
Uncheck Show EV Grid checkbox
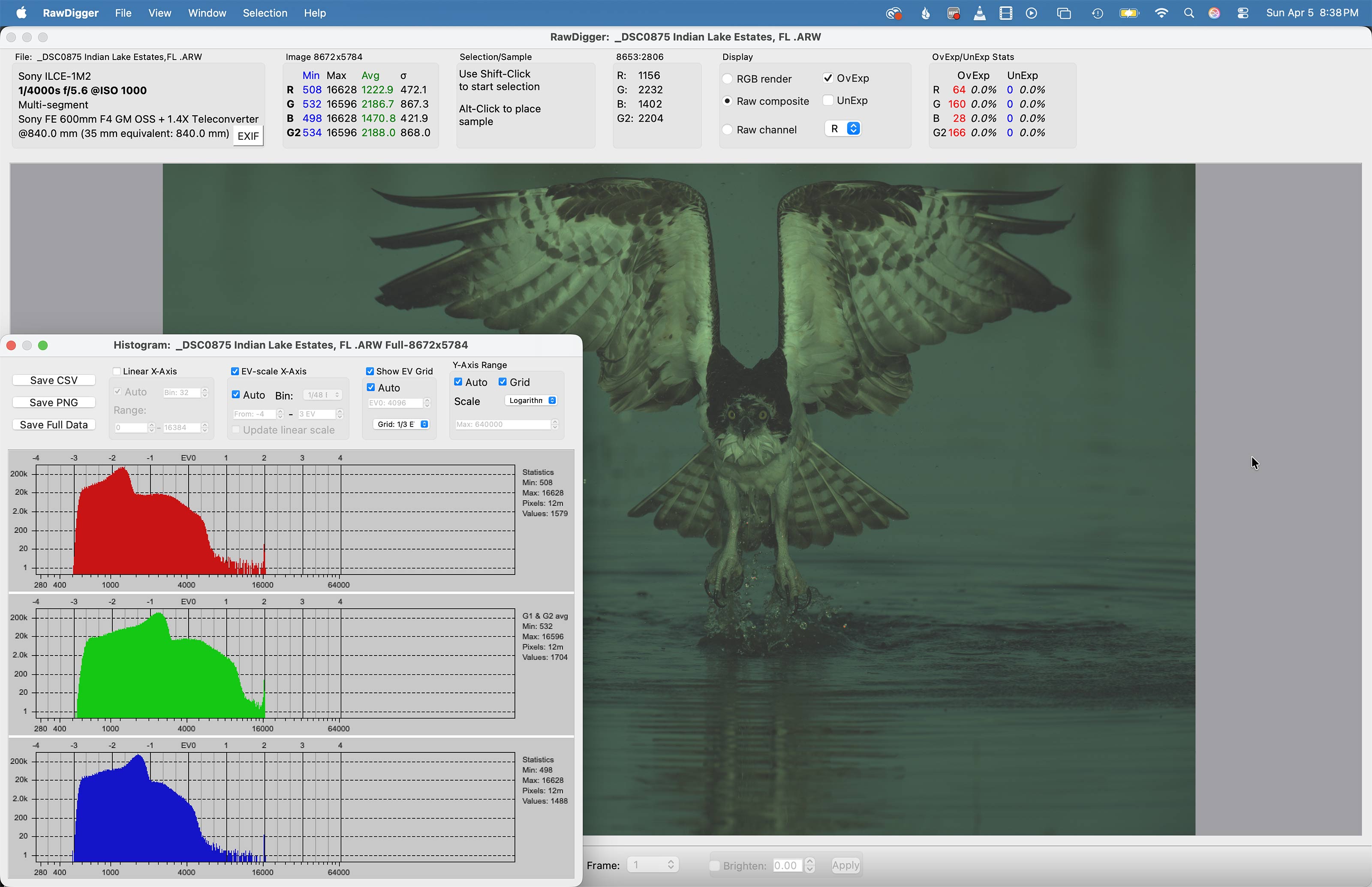click(x=370, y=372)
